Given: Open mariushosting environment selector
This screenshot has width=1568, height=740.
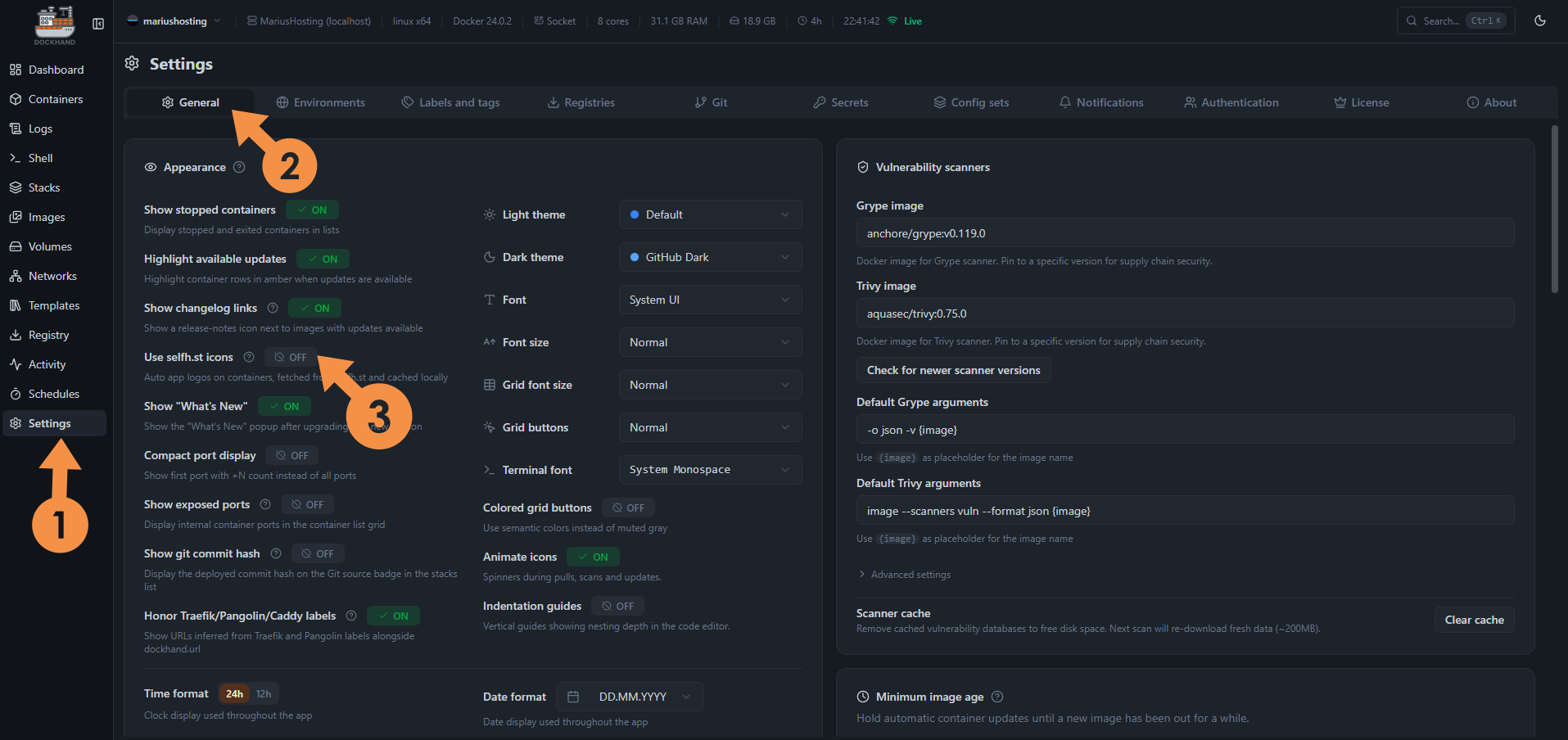Looking at the screenshot, I should 174,20.
